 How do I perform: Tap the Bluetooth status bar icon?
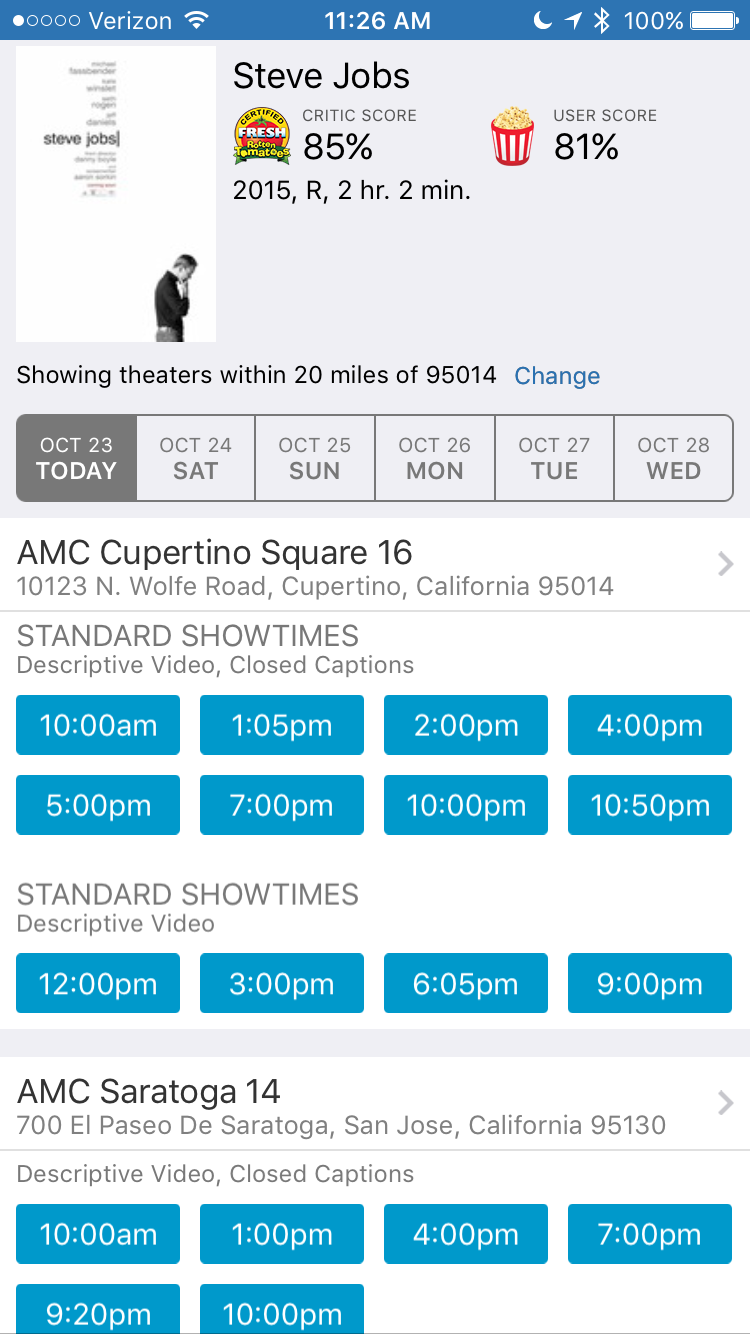(x=601, y=20)
